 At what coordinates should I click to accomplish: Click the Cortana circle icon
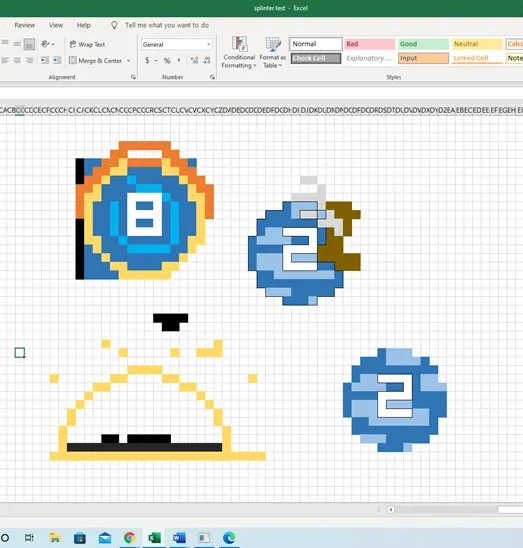click(5, 538)
